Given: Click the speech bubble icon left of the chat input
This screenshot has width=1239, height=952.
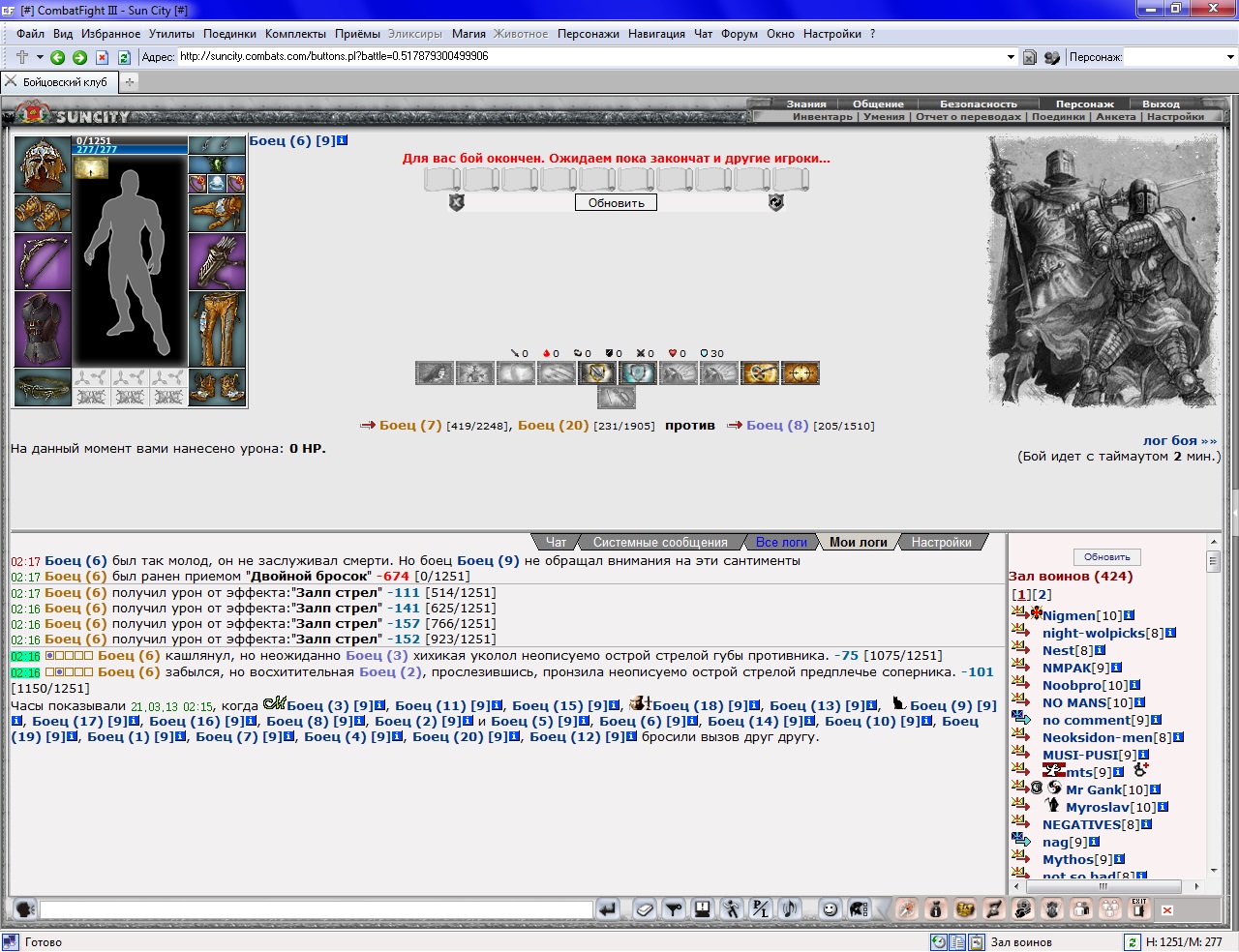Looking at the screenshot, I should [25, 909].
